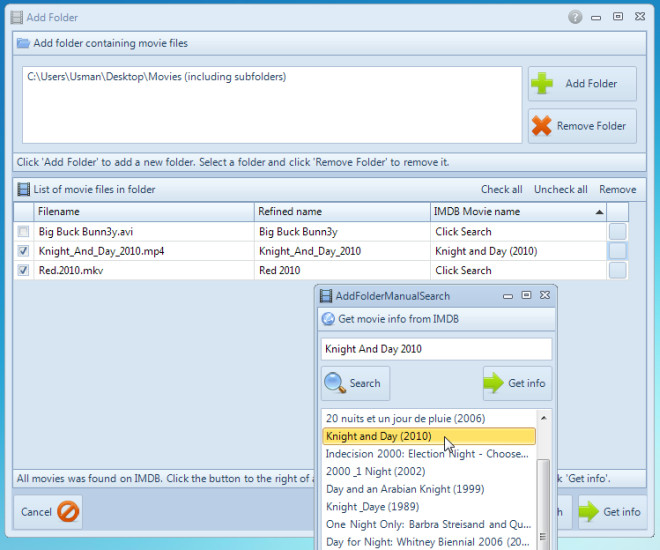The width and height of the screenshot is (660, 550).
Task: Sort by Filename column header
Action: (x=144, y=212)
